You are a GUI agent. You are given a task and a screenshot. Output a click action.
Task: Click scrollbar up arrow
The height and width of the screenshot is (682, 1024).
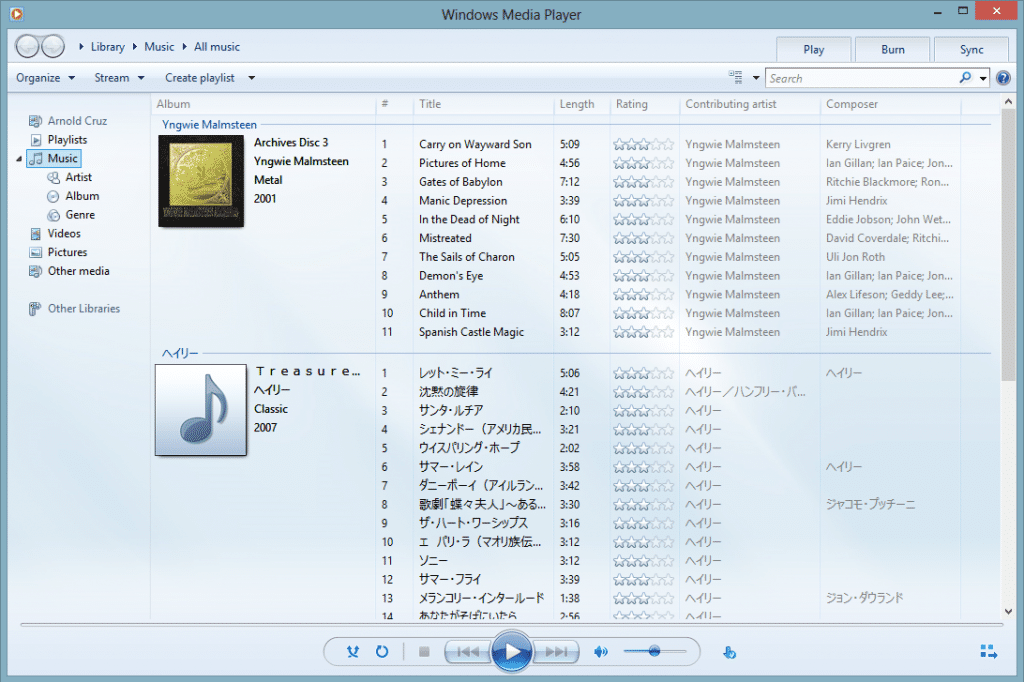click(x=1008, y=102)
